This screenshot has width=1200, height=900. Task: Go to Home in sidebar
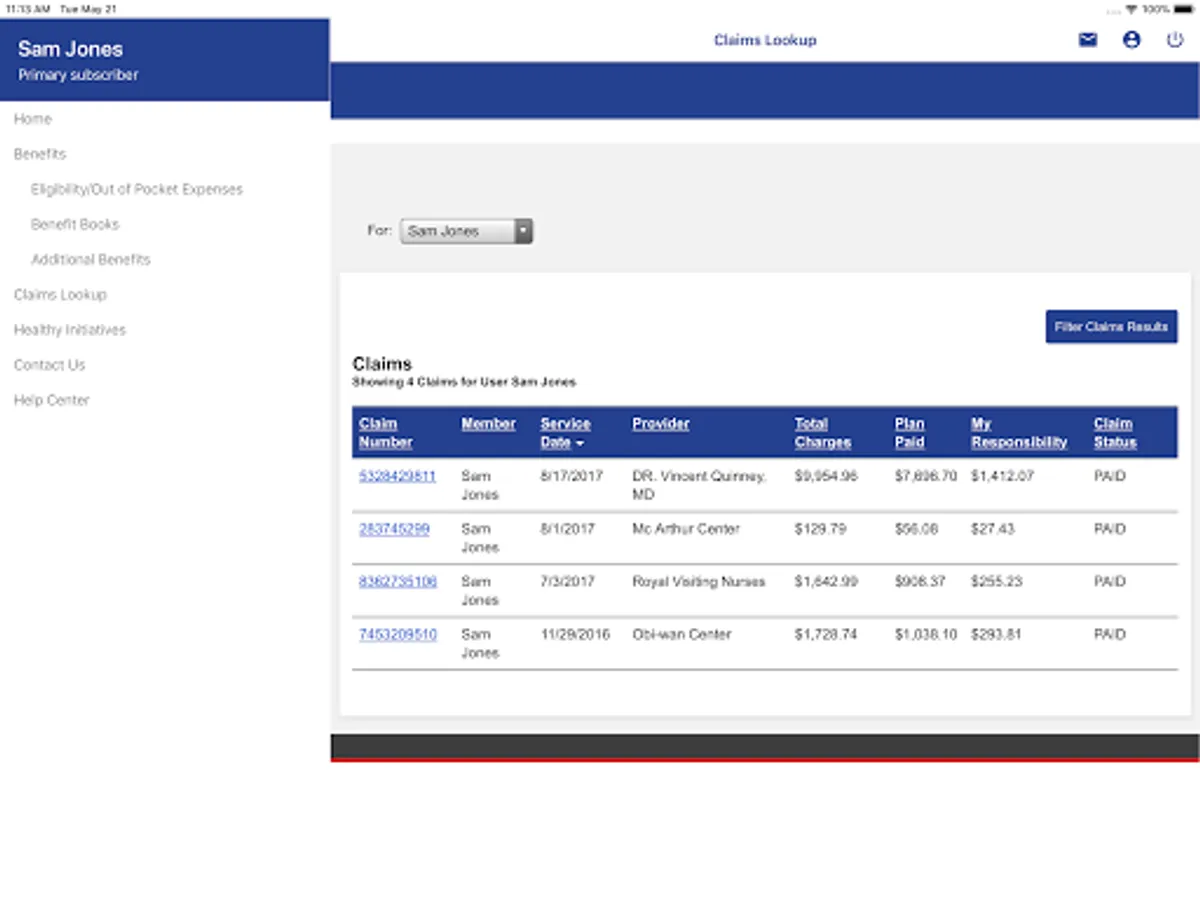click(32, 119)
